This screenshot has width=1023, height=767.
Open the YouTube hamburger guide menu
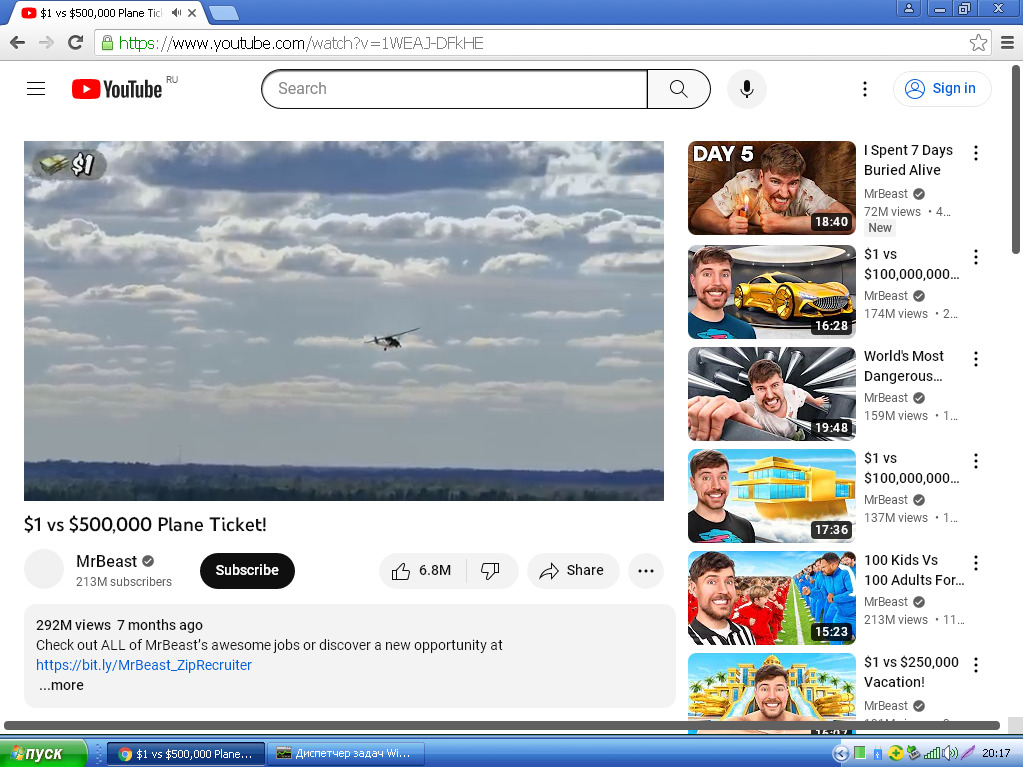[x=36, y=89]
